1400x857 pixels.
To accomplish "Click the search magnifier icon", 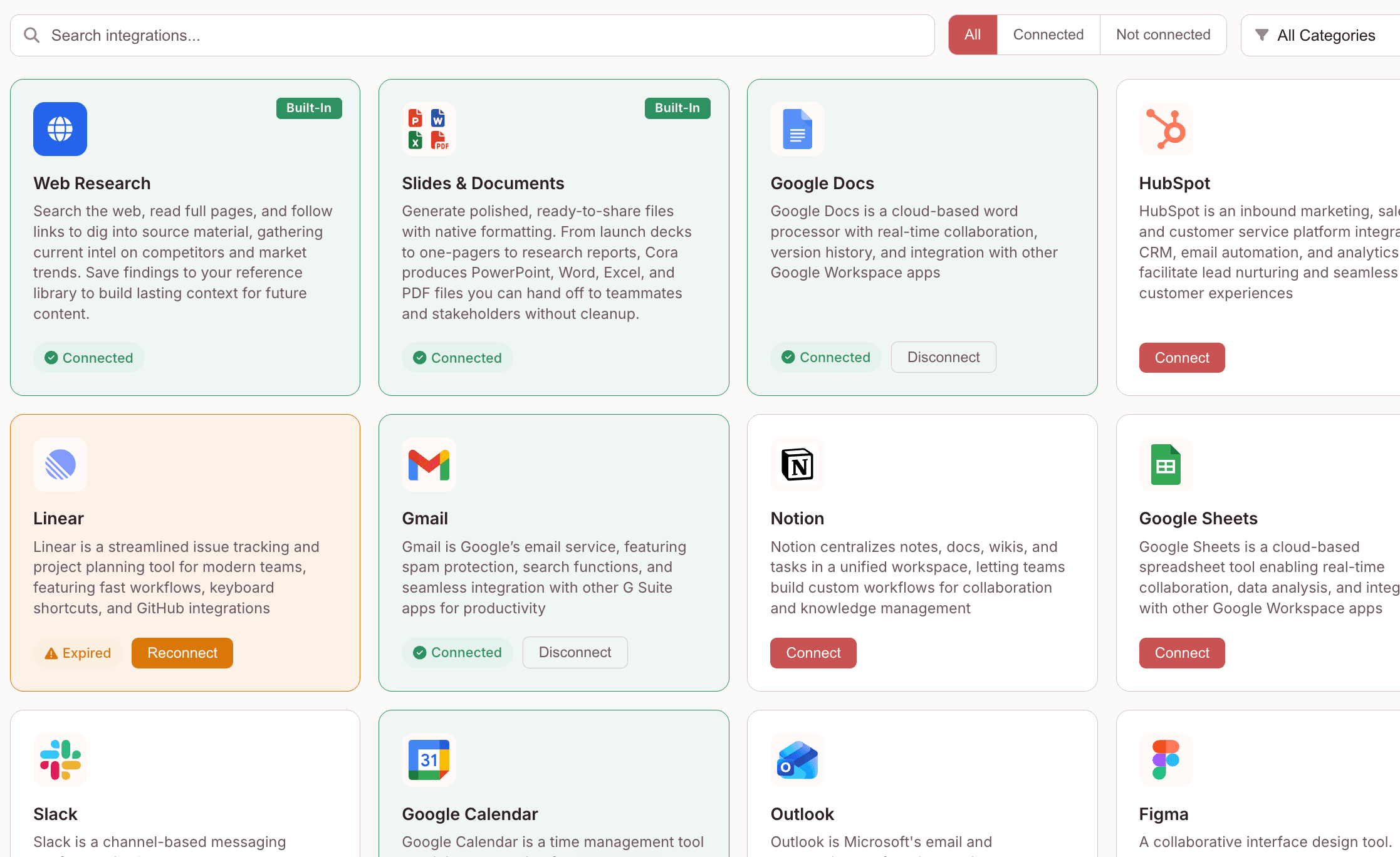I will coord(32,35).
